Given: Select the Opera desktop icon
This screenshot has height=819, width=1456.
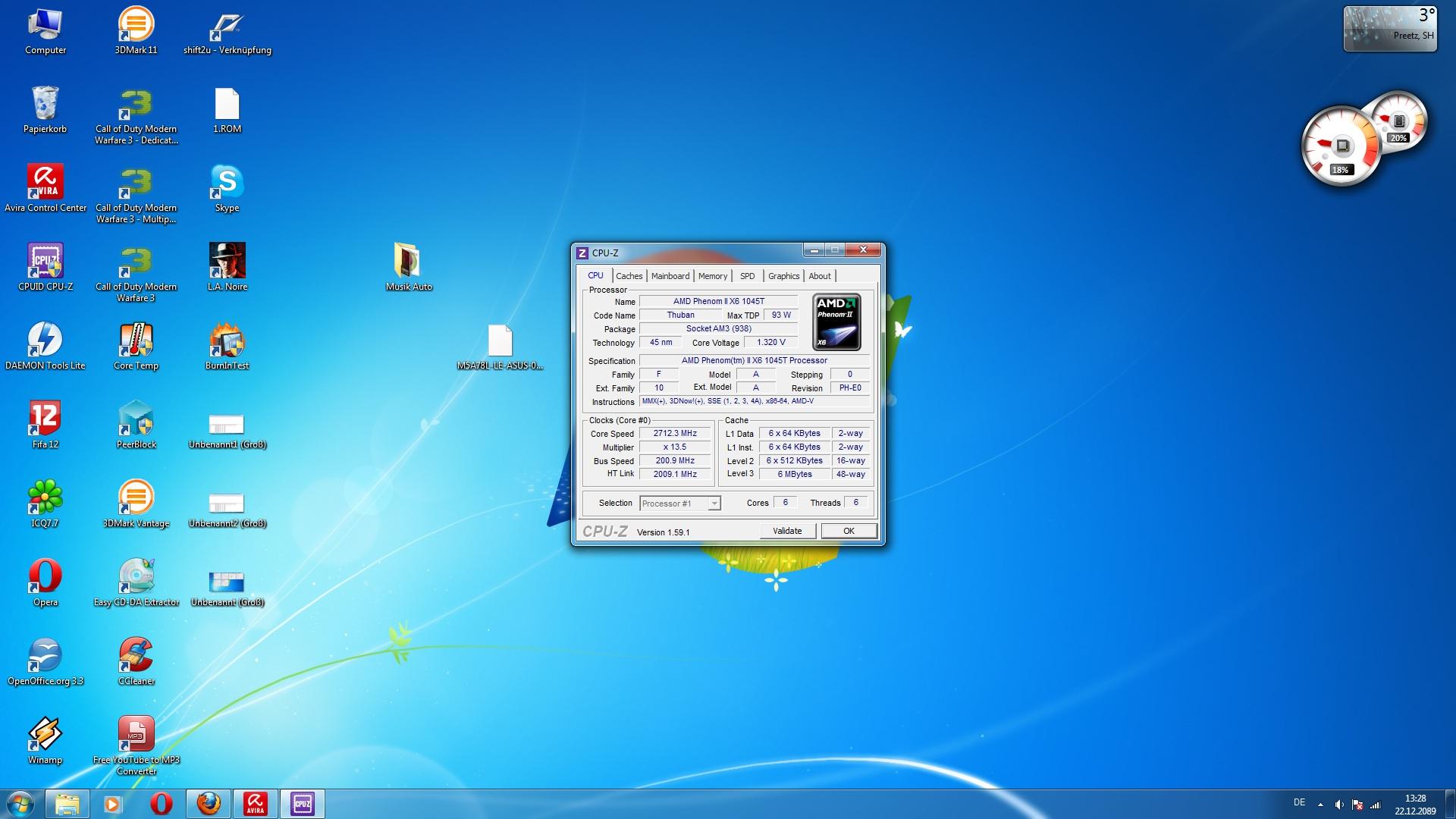Looking at the screenshot, I should [45, 583].
